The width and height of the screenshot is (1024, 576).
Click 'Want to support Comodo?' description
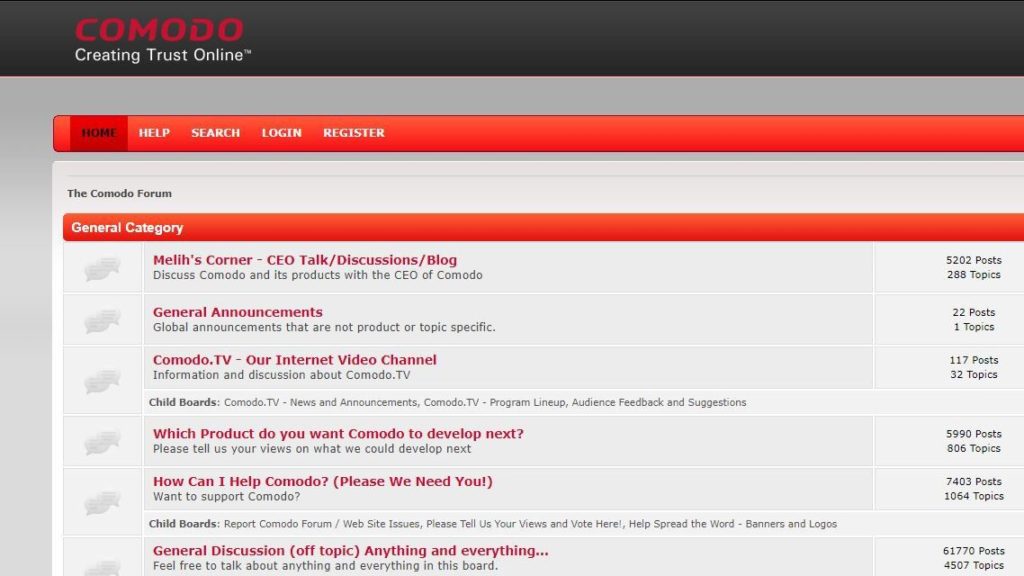pos(227,496)
